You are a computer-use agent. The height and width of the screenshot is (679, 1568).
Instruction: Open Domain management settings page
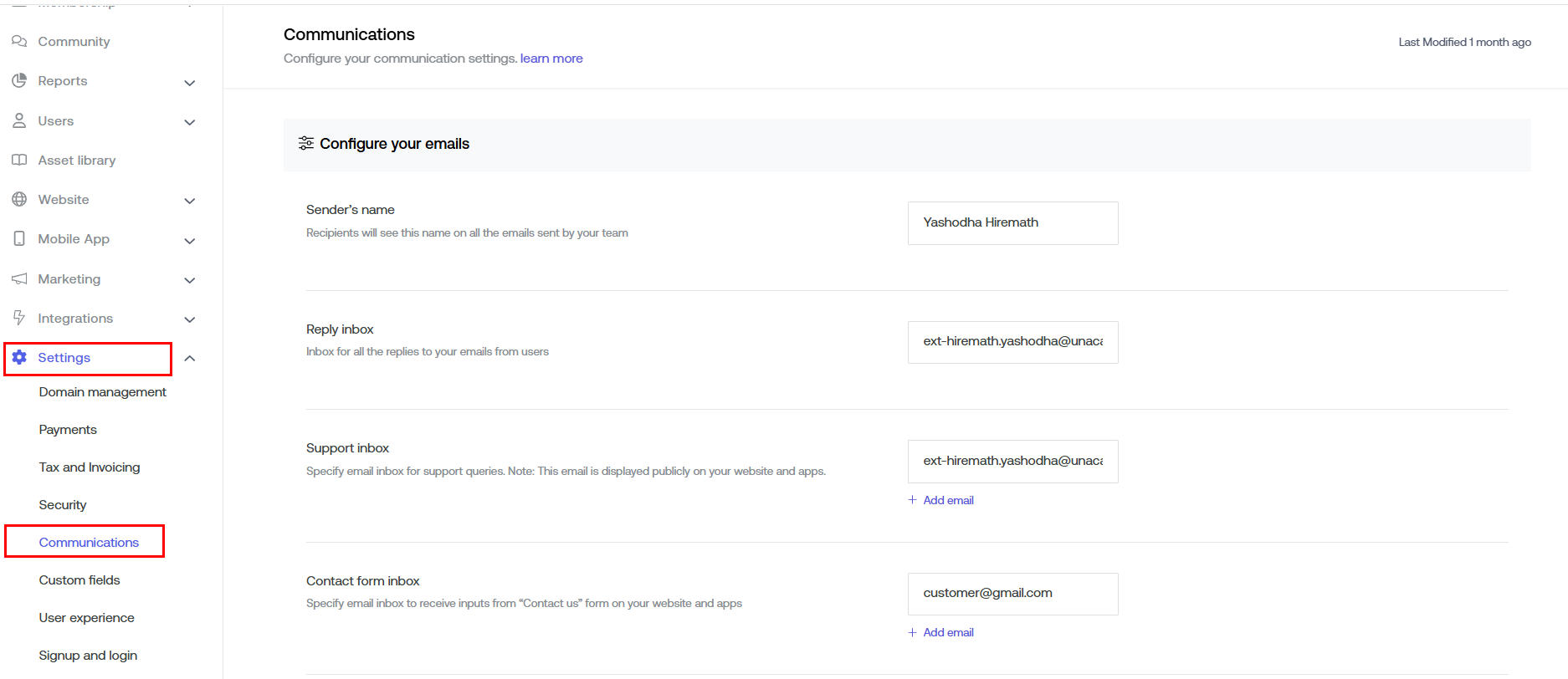[102, 392]
